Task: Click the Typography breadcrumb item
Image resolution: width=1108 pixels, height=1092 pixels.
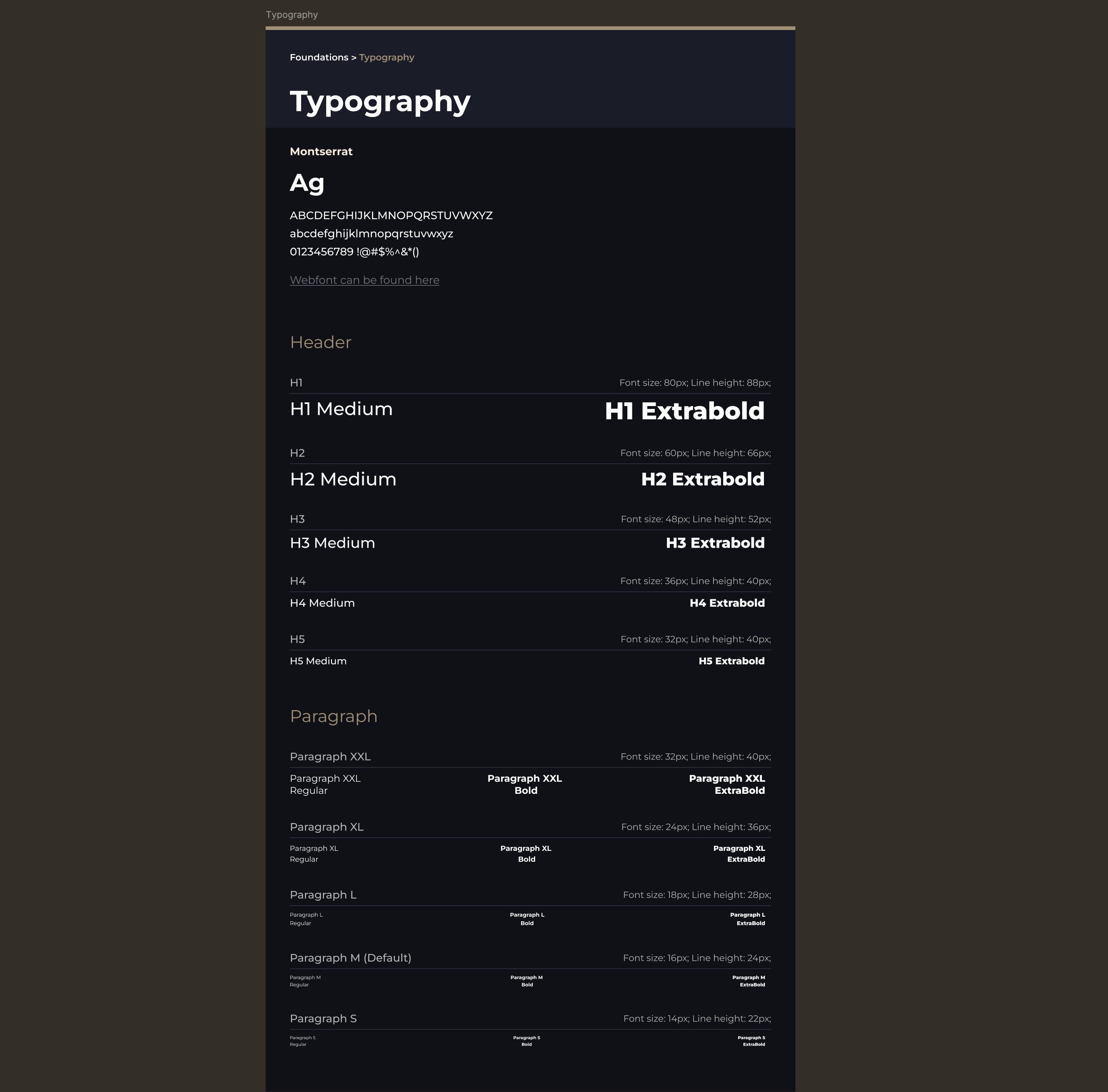Action: click(x=387, y=57)
